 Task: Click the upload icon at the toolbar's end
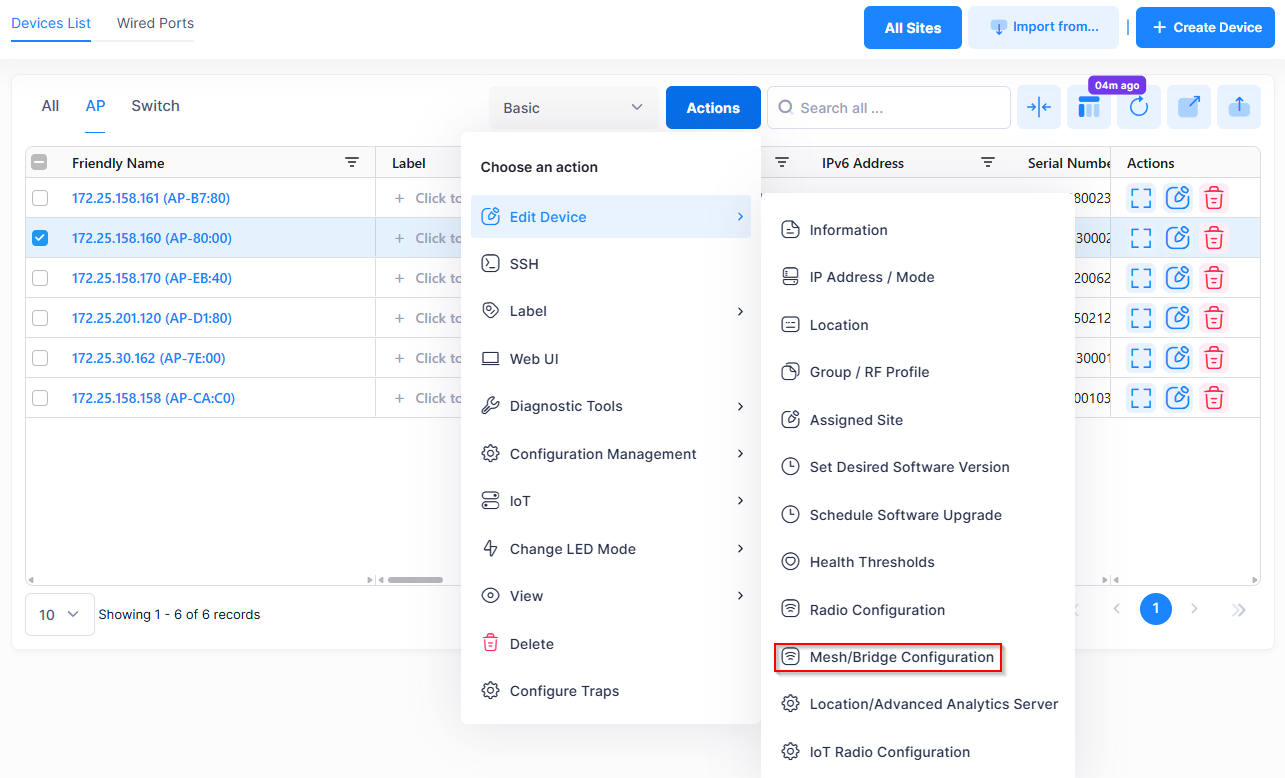point(1239,108)
